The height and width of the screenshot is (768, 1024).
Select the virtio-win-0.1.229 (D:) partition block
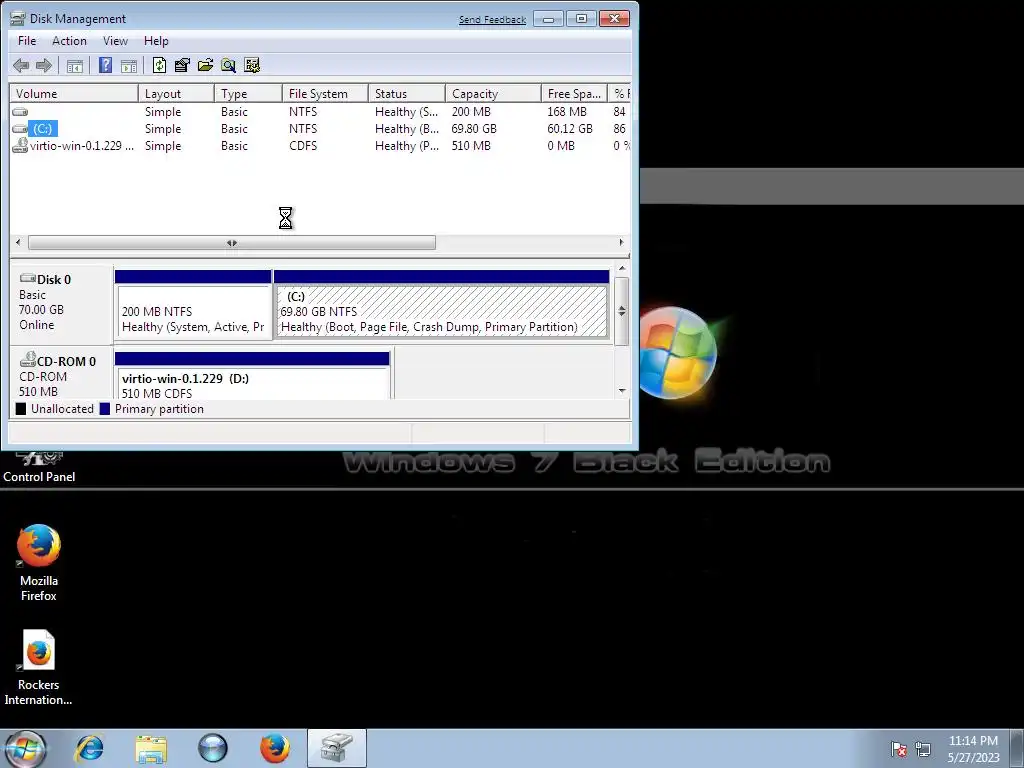point(252,376)
